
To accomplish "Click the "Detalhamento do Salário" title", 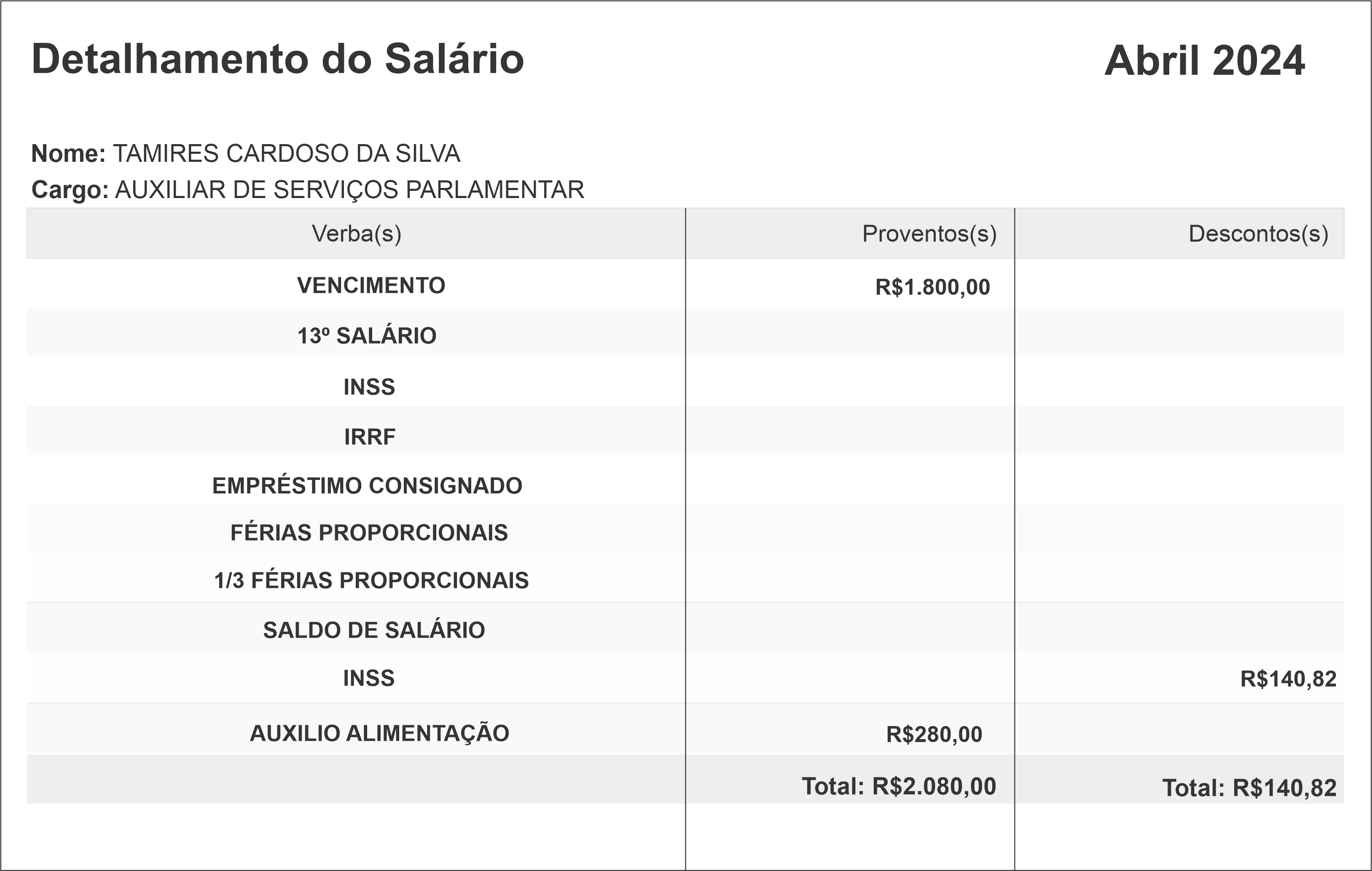I will click(x=277, y=59).
